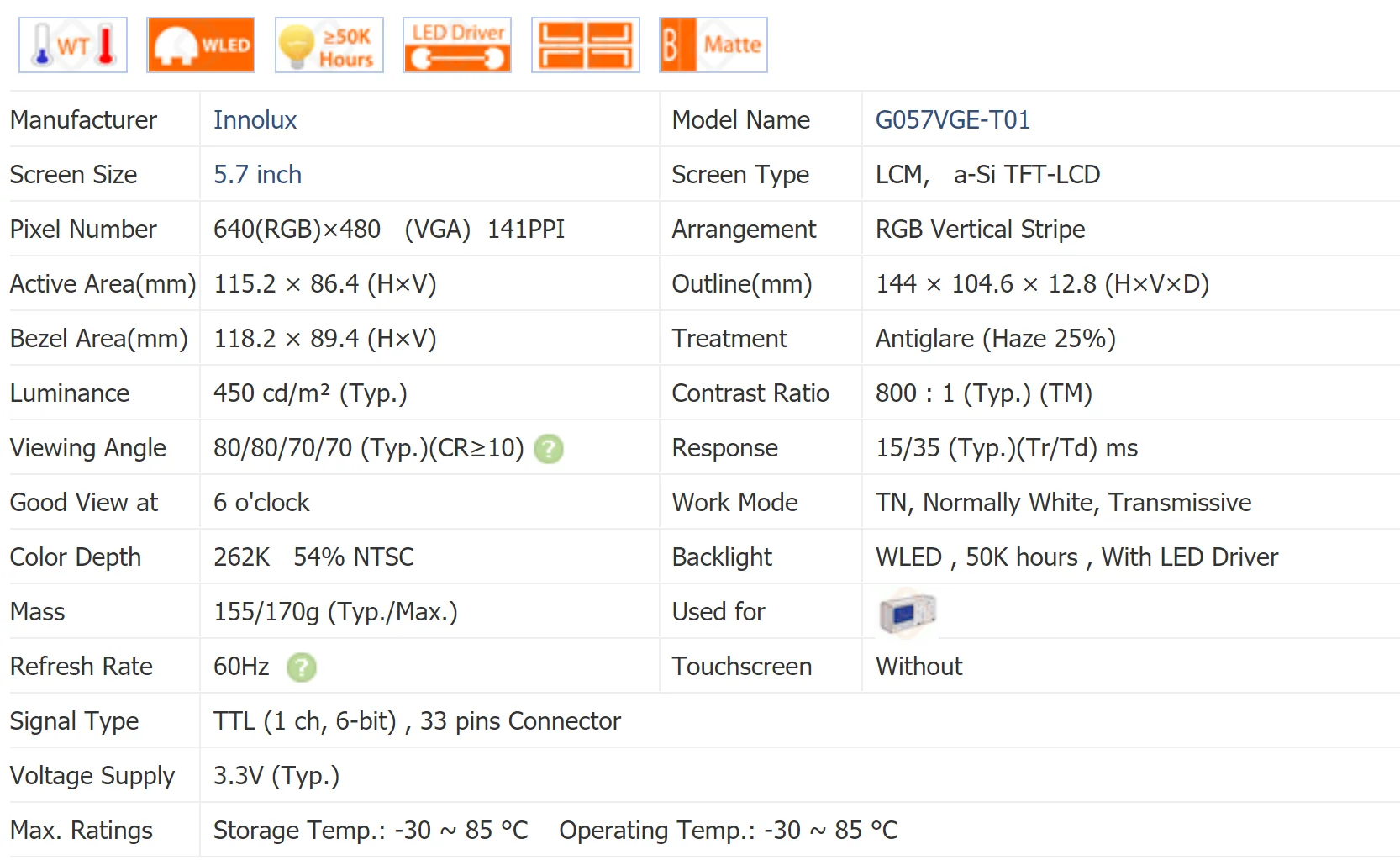Select the 800 : 1 (Typ.) (TM) value
Screen dimensions: 1400x860
[984, 393]
